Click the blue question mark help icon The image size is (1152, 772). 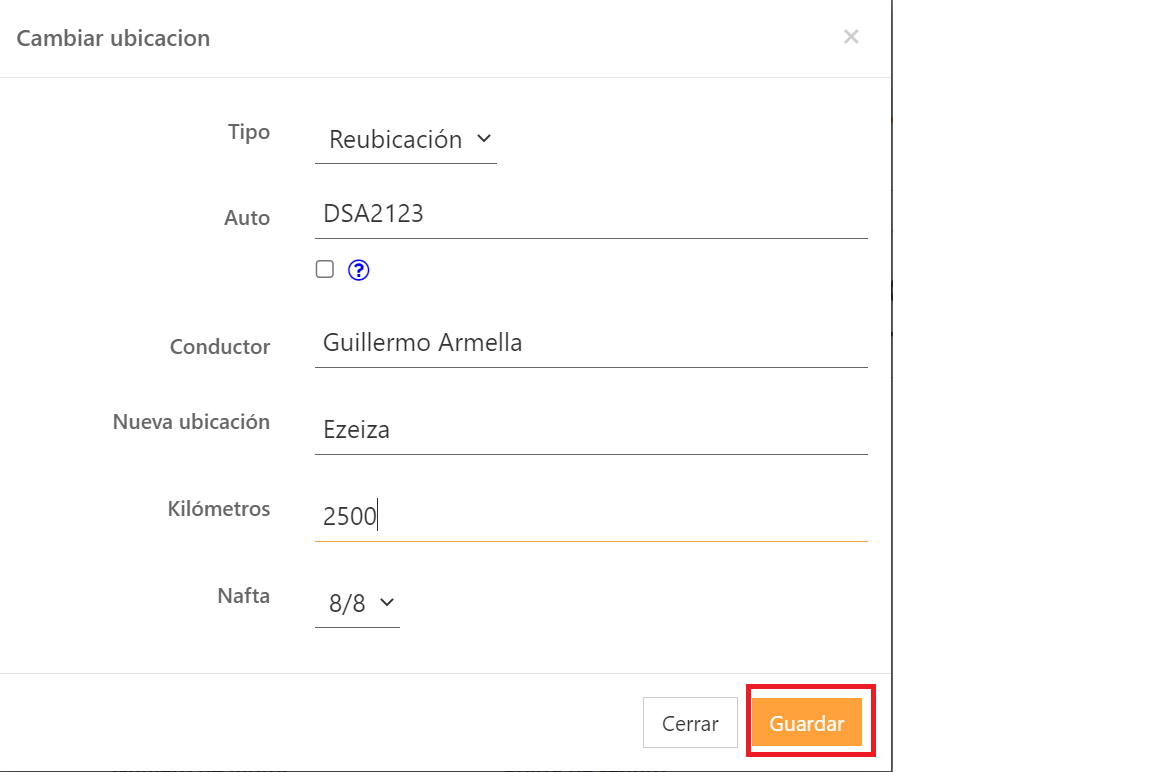coord(359,270)
